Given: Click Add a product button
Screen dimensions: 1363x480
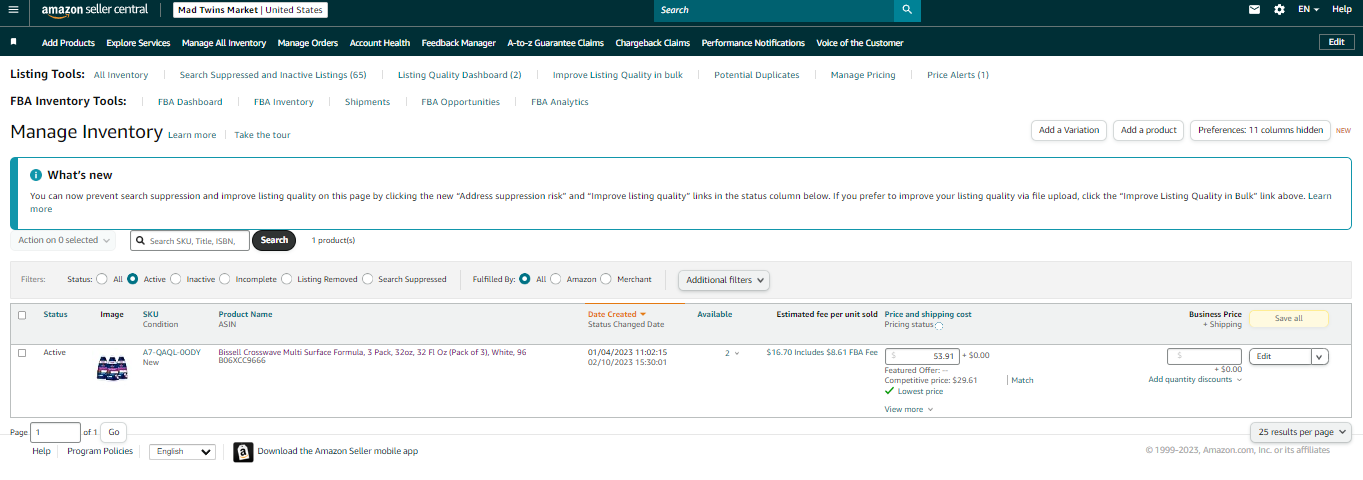Looking at the screenshot, I should 1149,130.
